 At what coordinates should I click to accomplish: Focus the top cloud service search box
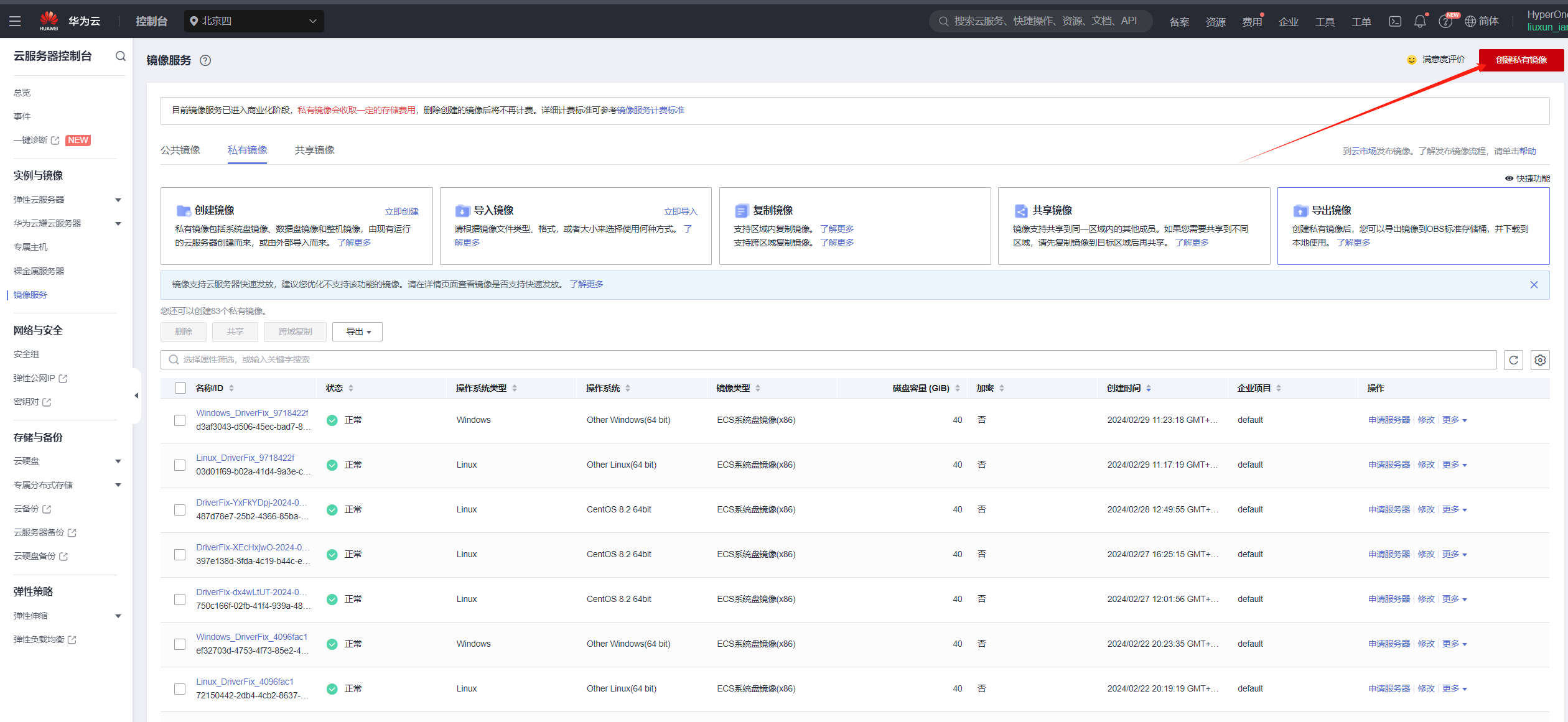[x=1040, y=21]
